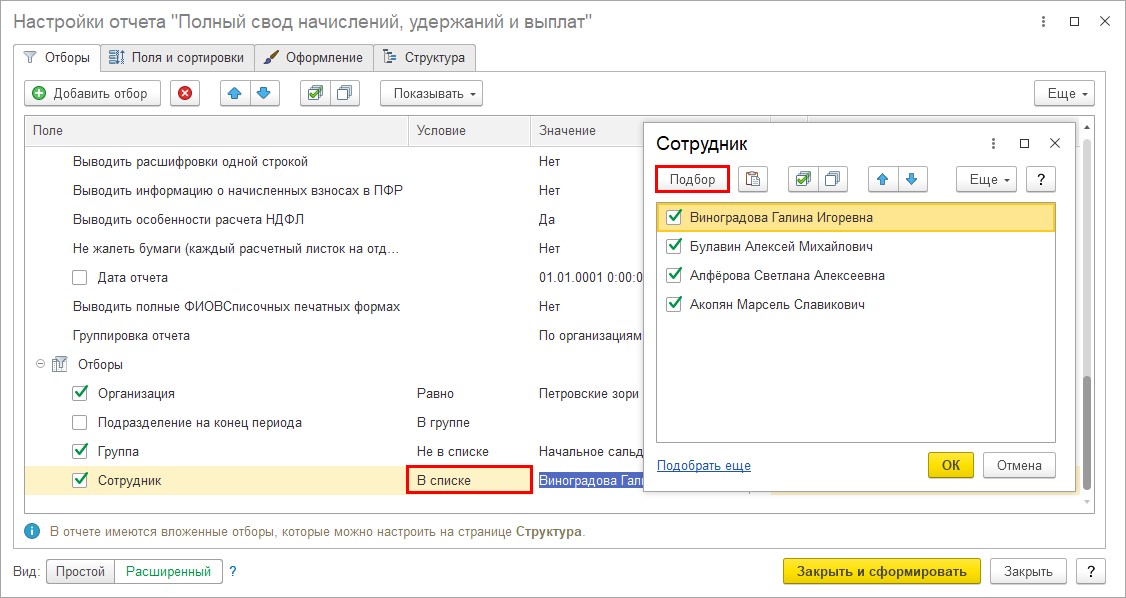Click the Подбор button
1126x598 pixels.
[693, 179]
